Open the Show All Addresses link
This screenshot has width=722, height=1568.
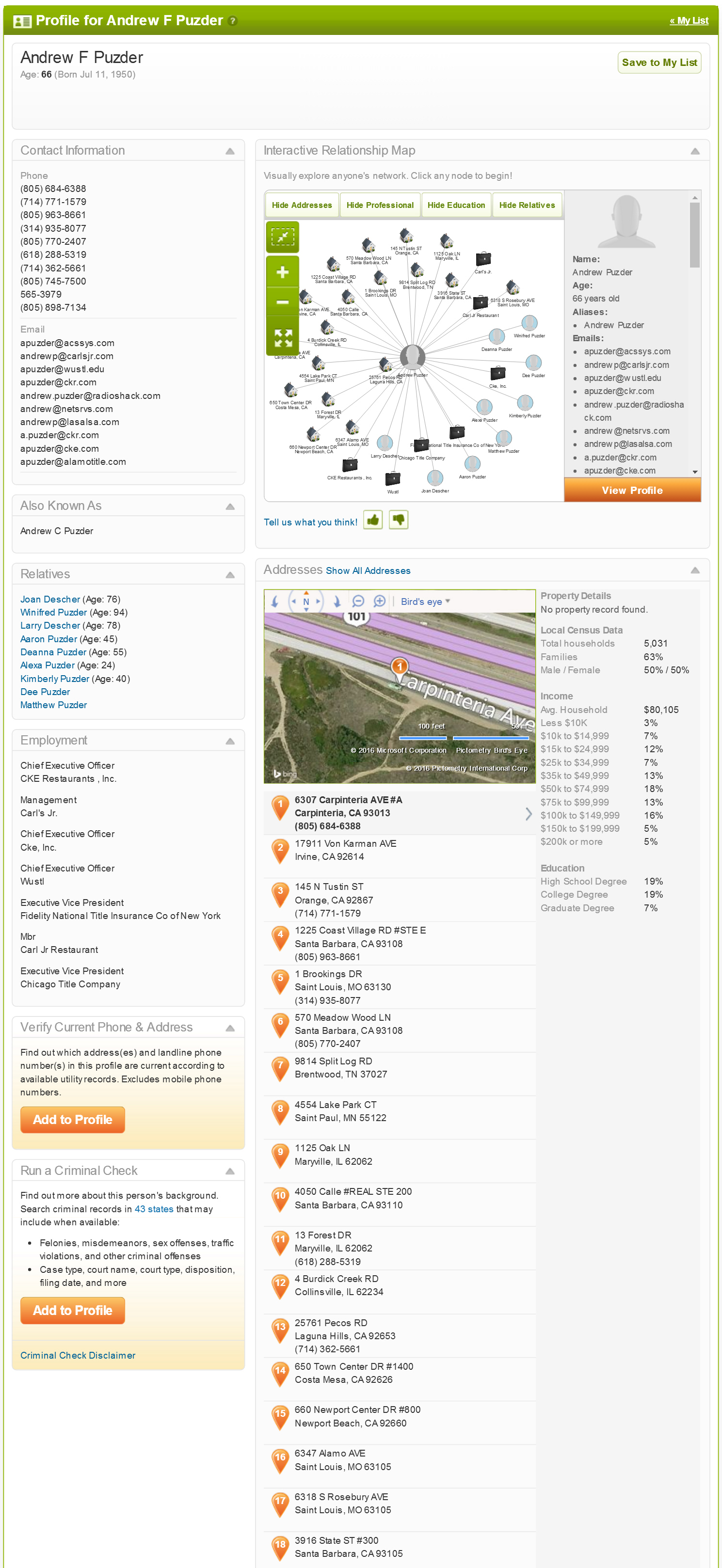(368, 570)
